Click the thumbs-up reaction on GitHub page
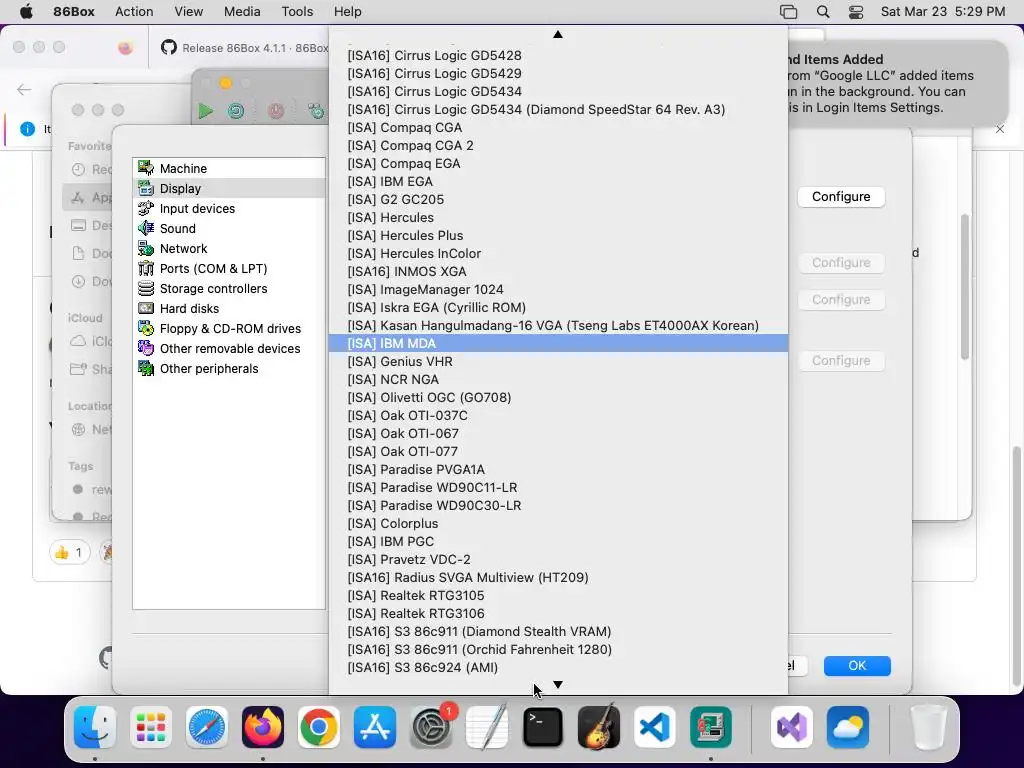The height and width of the screenshot is (768, 1024). point(69,552)
